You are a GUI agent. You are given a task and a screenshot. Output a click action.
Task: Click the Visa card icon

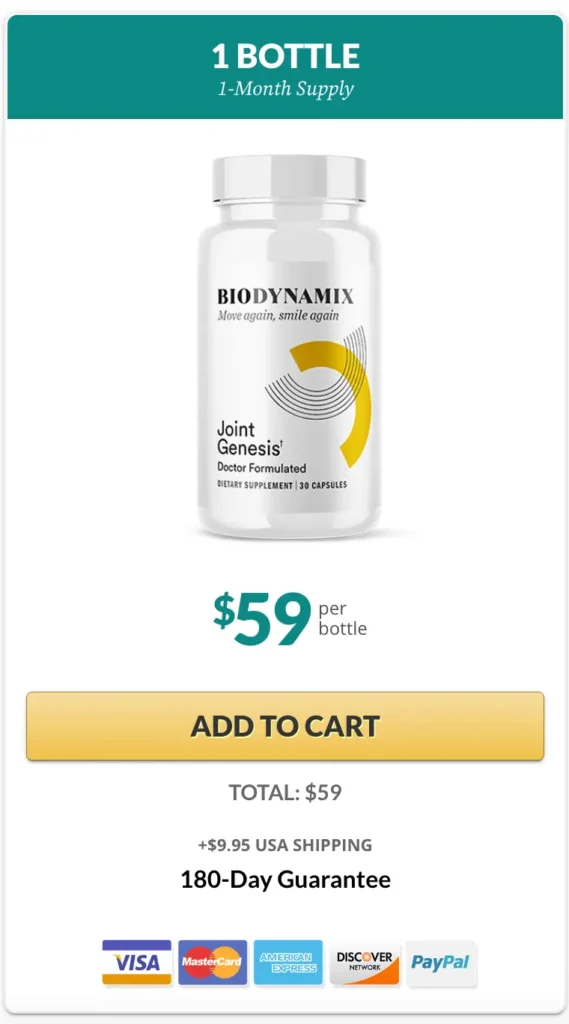coord(137,962)
